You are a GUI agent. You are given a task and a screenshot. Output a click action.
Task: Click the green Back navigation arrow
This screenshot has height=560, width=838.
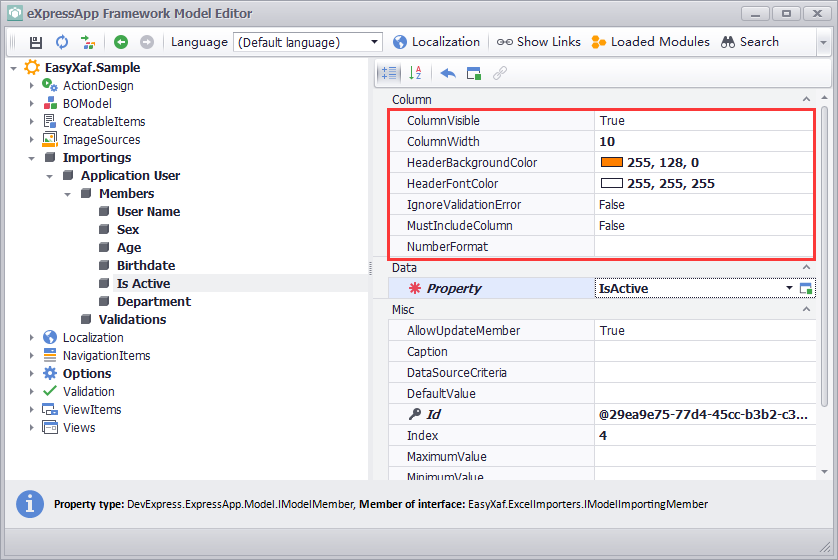click(121, 42)
